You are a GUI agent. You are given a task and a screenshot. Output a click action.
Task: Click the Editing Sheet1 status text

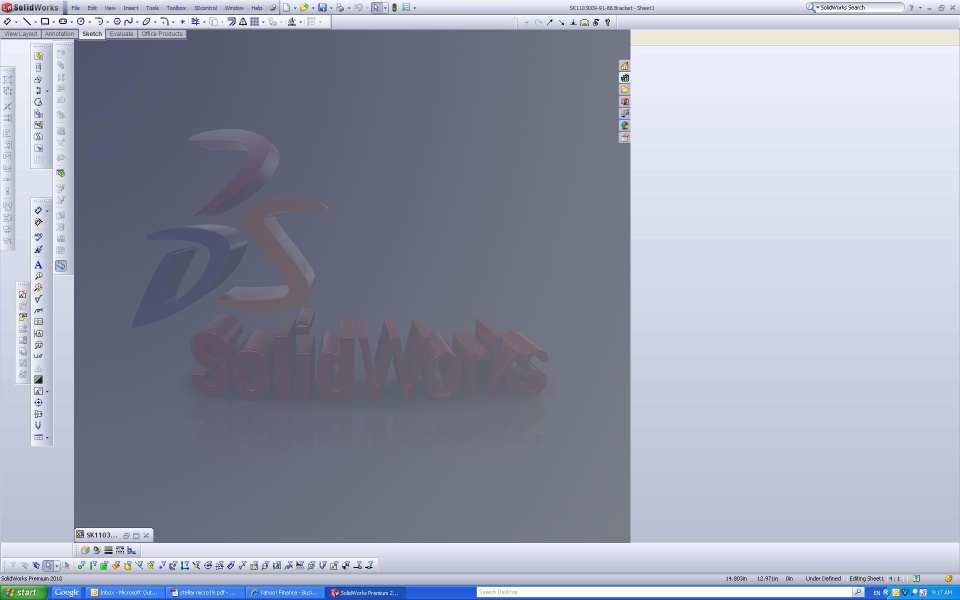[x=866, y=579]
